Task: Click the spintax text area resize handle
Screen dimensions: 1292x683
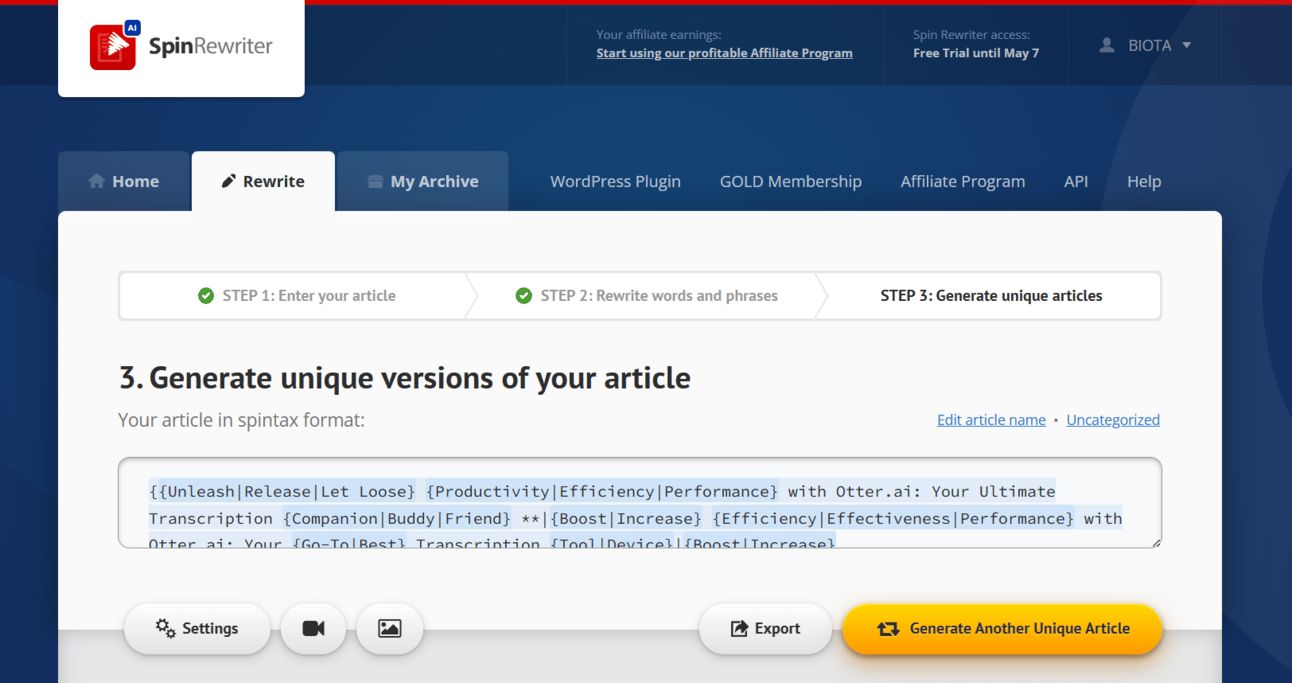Action: (1155, 541)
